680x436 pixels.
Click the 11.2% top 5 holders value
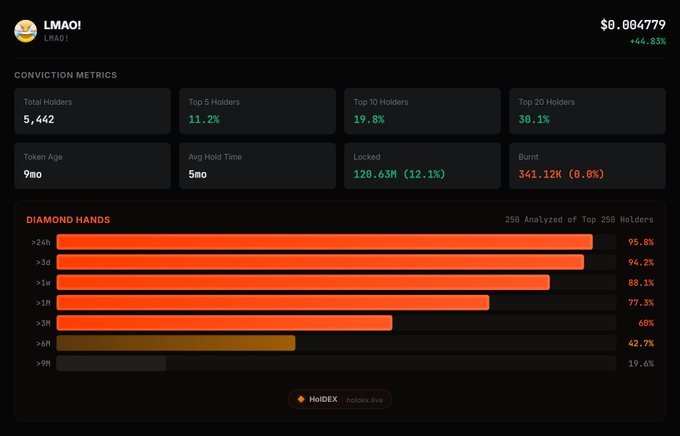(204, 120)
